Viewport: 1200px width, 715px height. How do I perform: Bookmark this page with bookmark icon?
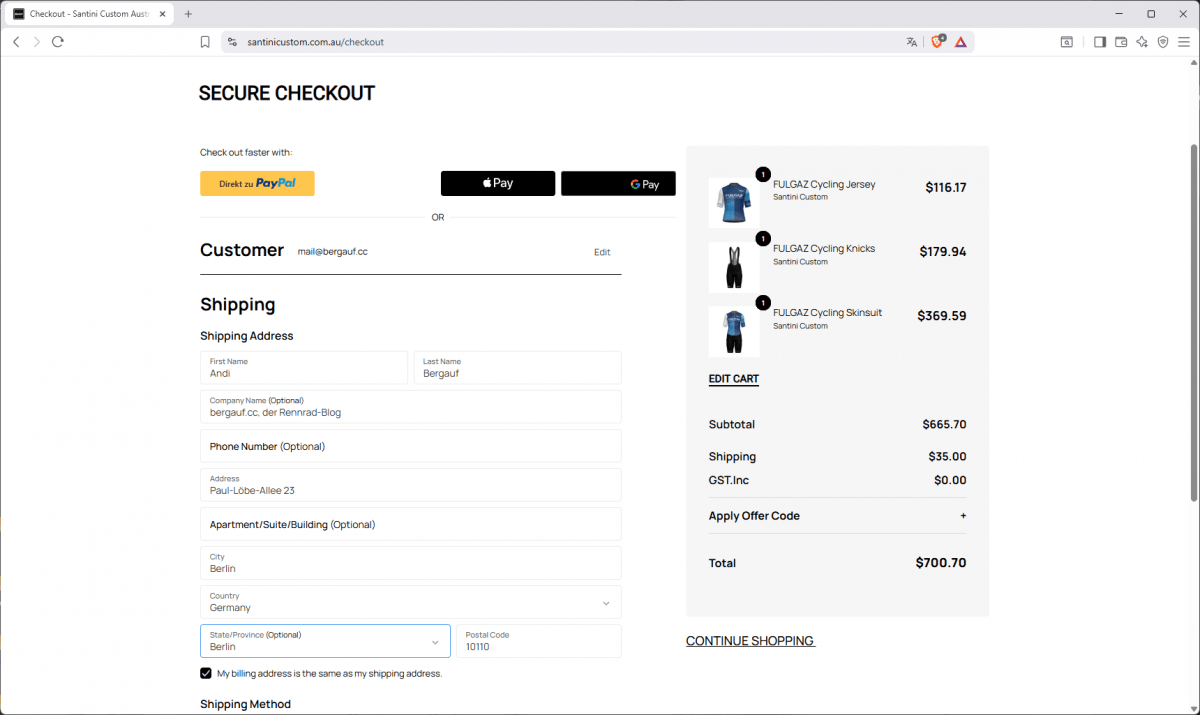(x=205, y=42)
